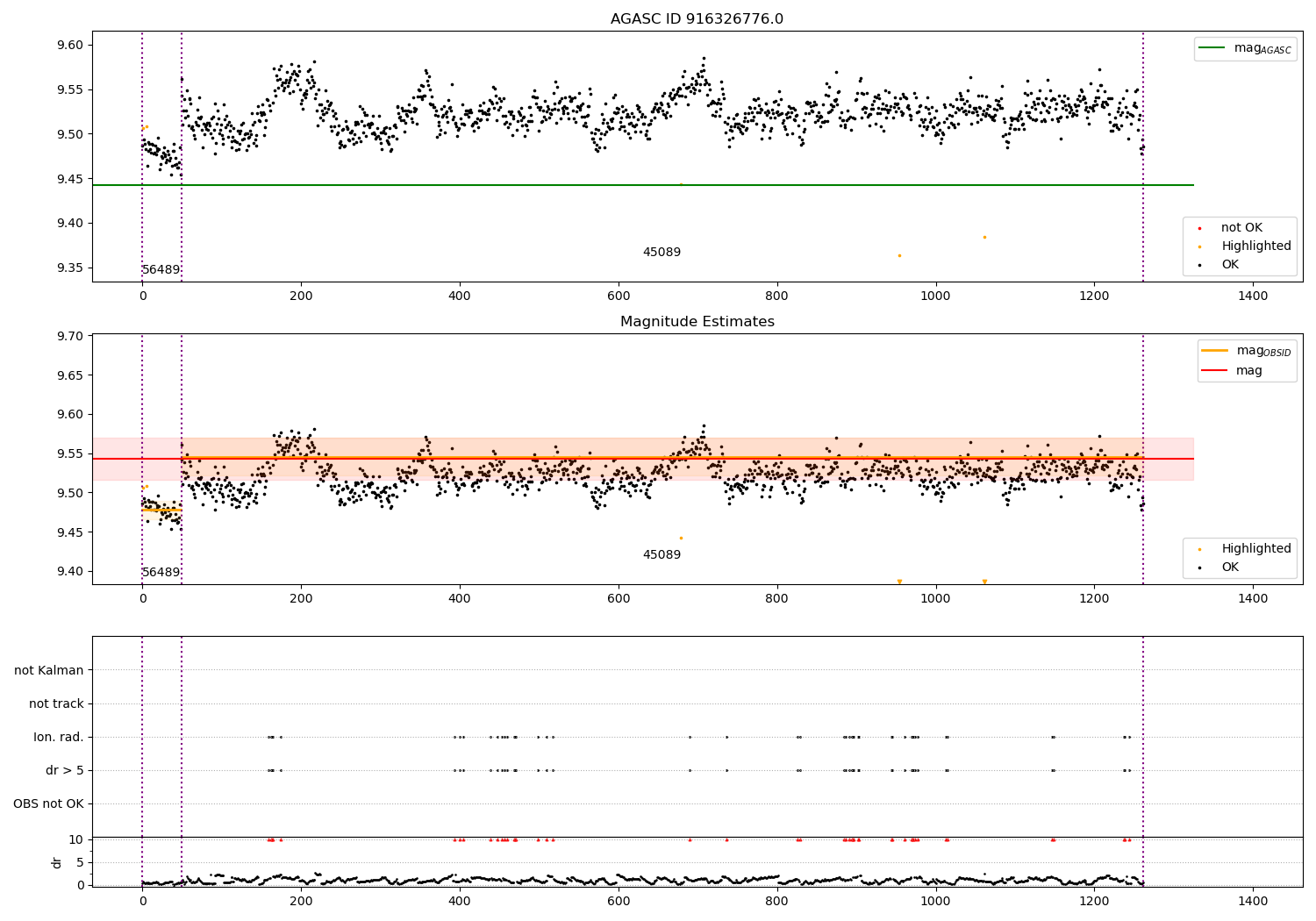Click the 9.60 y-axis tick in top plot
Viewport: 1316px width, 921px height.
tap(70, 46)
